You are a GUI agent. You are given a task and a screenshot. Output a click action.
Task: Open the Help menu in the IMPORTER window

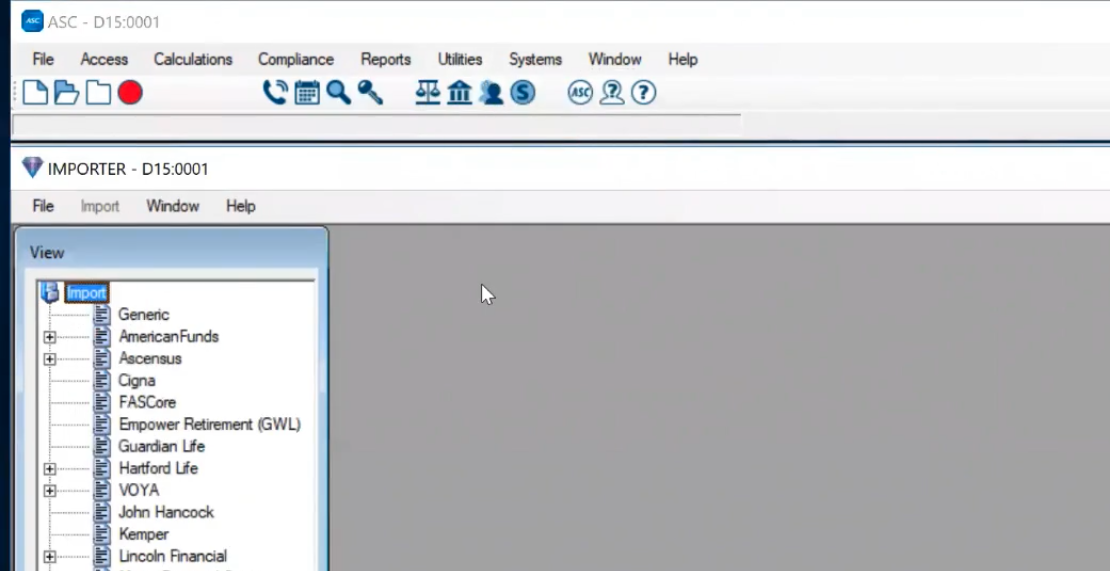(241, 206)
